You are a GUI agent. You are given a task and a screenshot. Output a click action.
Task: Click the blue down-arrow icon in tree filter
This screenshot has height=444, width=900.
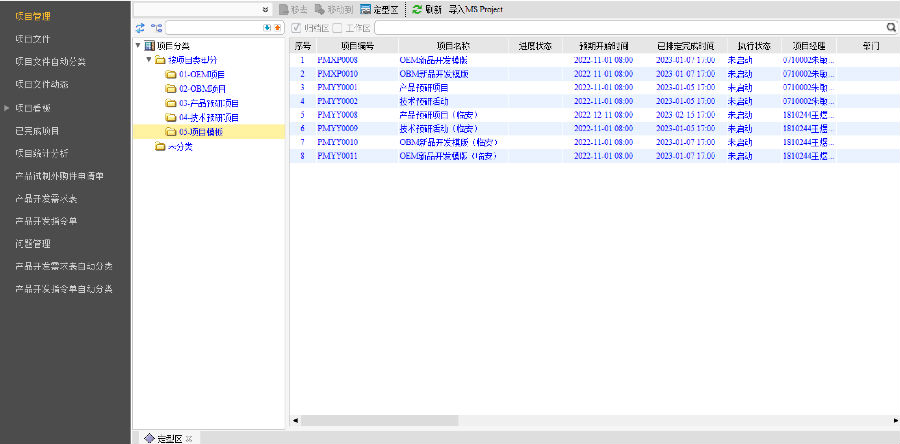(x=266, y=28)
